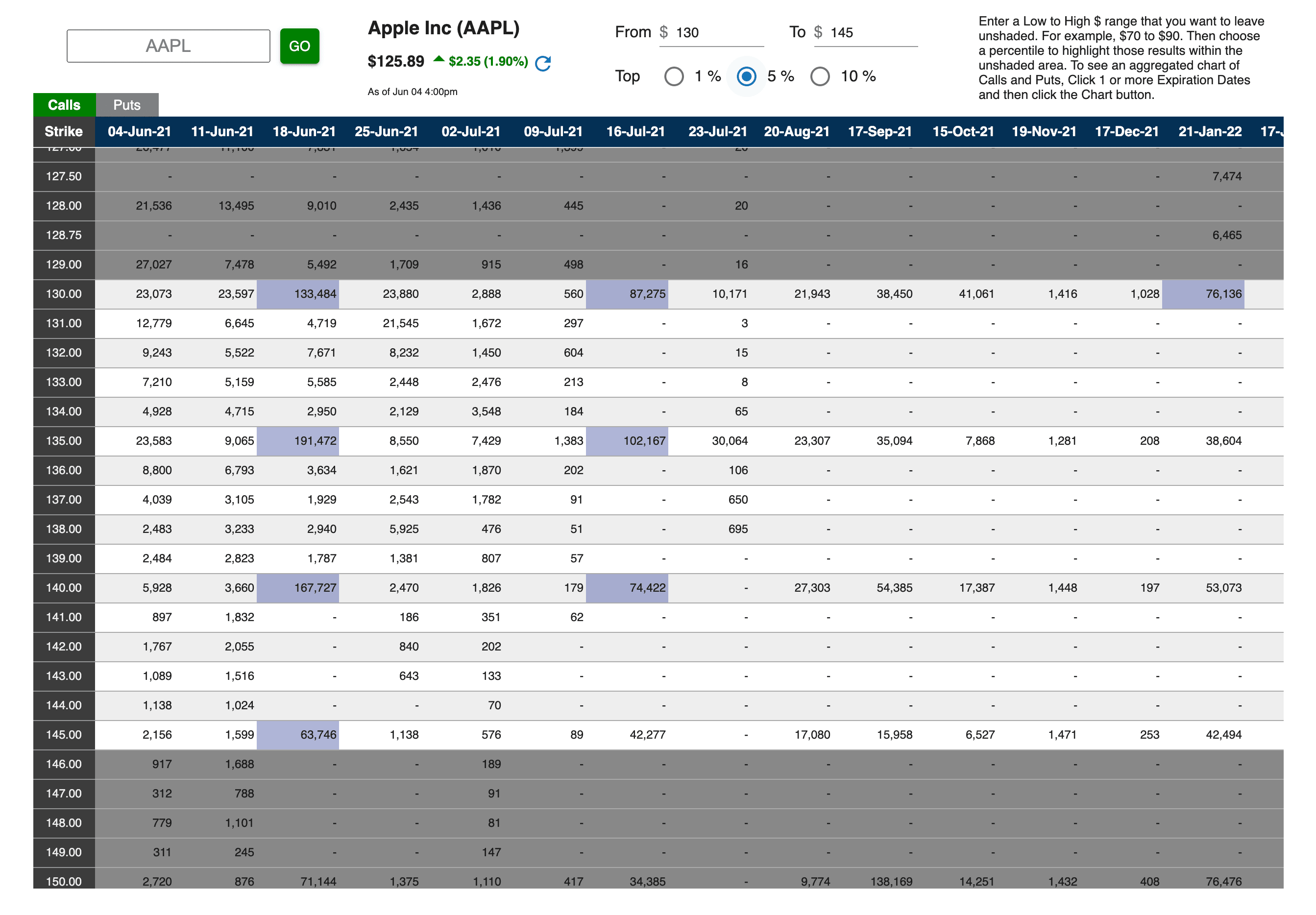Viewport: 1316px width, 915px height.
Task: Focus the AAPL ticker symbol field
Action: tap(169, 46)
